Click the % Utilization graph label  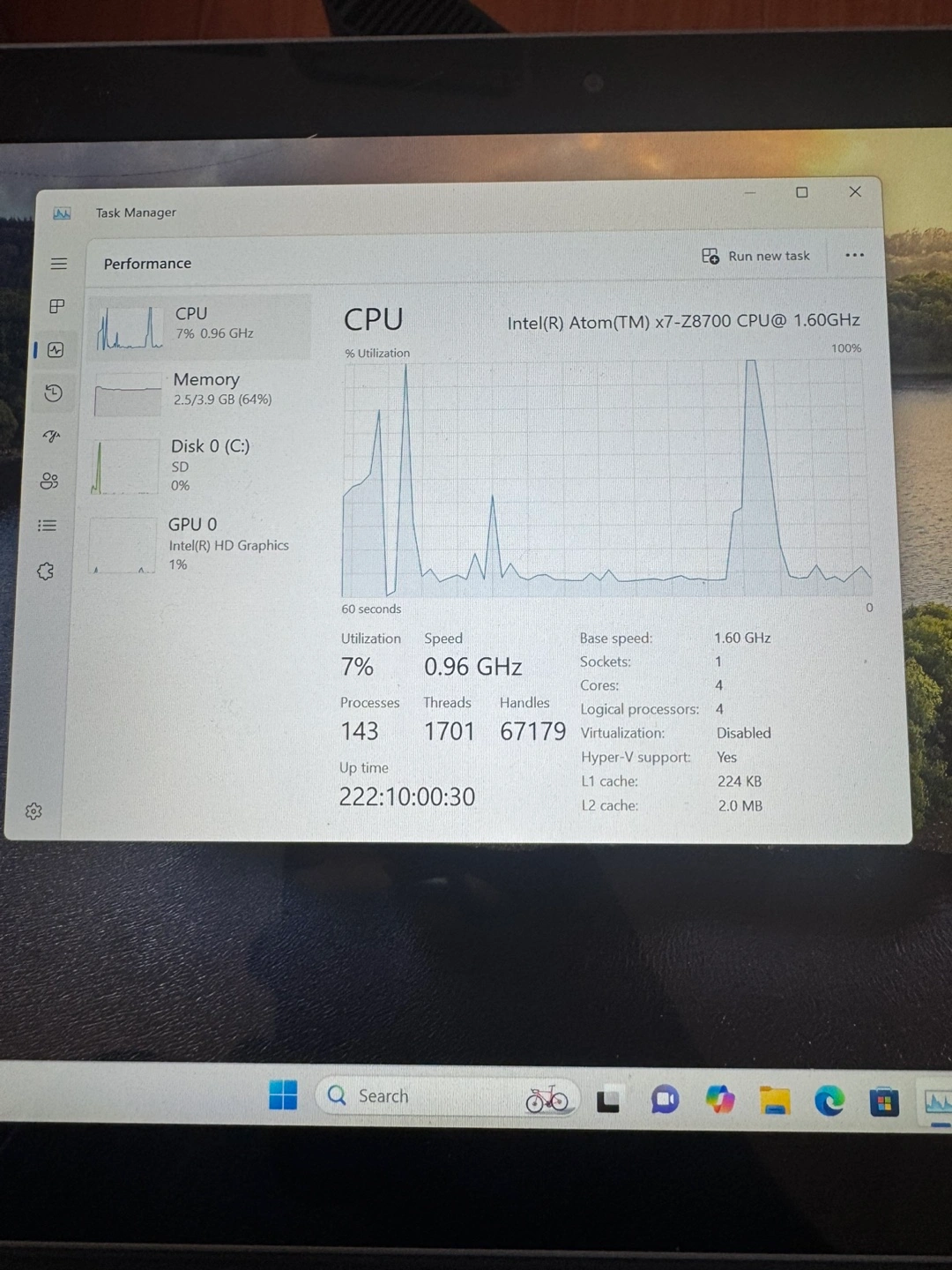click(377, 353)
